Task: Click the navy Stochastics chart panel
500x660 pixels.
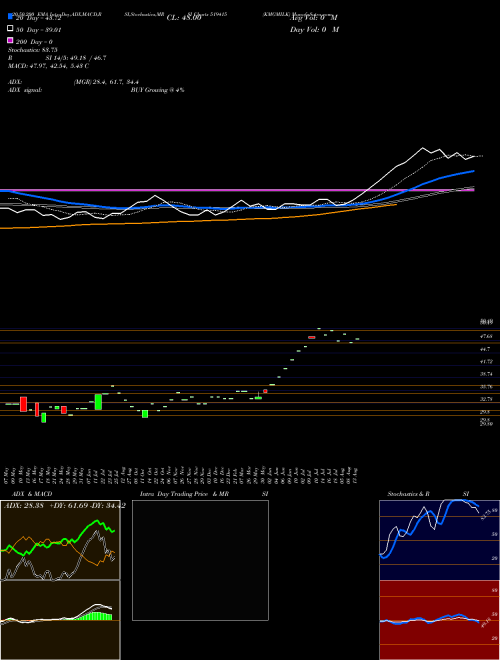Action: point(439,540)
